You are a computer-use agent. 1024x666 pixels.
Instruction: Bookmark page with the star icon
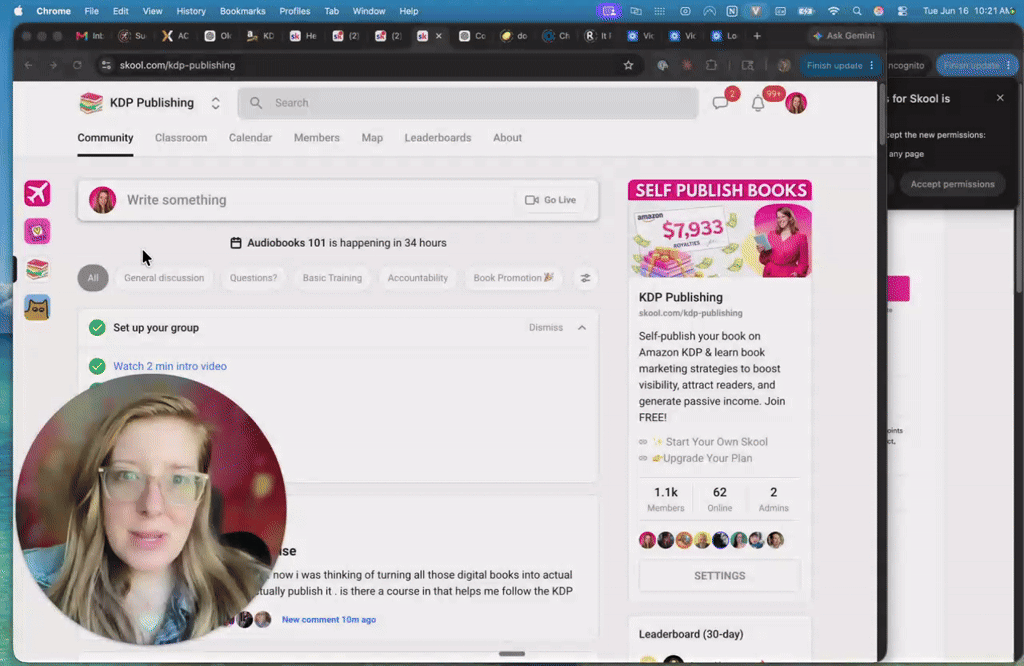tap(628, 65)
